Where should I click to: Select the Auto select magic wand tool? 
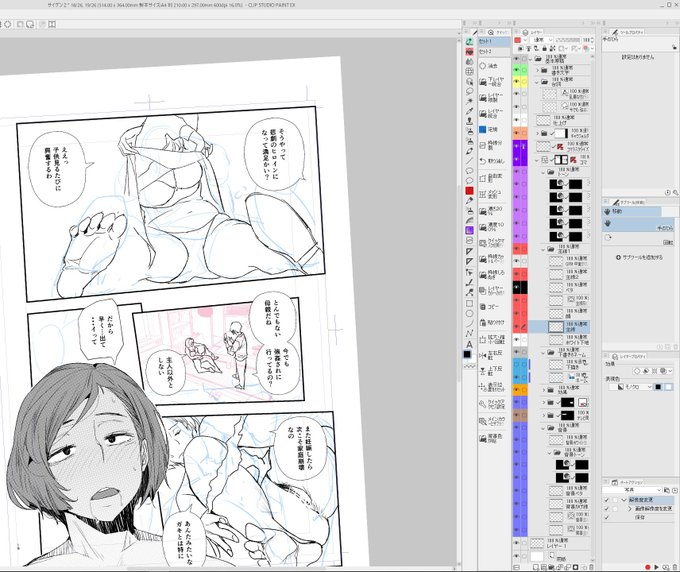(x=469, y=101)
